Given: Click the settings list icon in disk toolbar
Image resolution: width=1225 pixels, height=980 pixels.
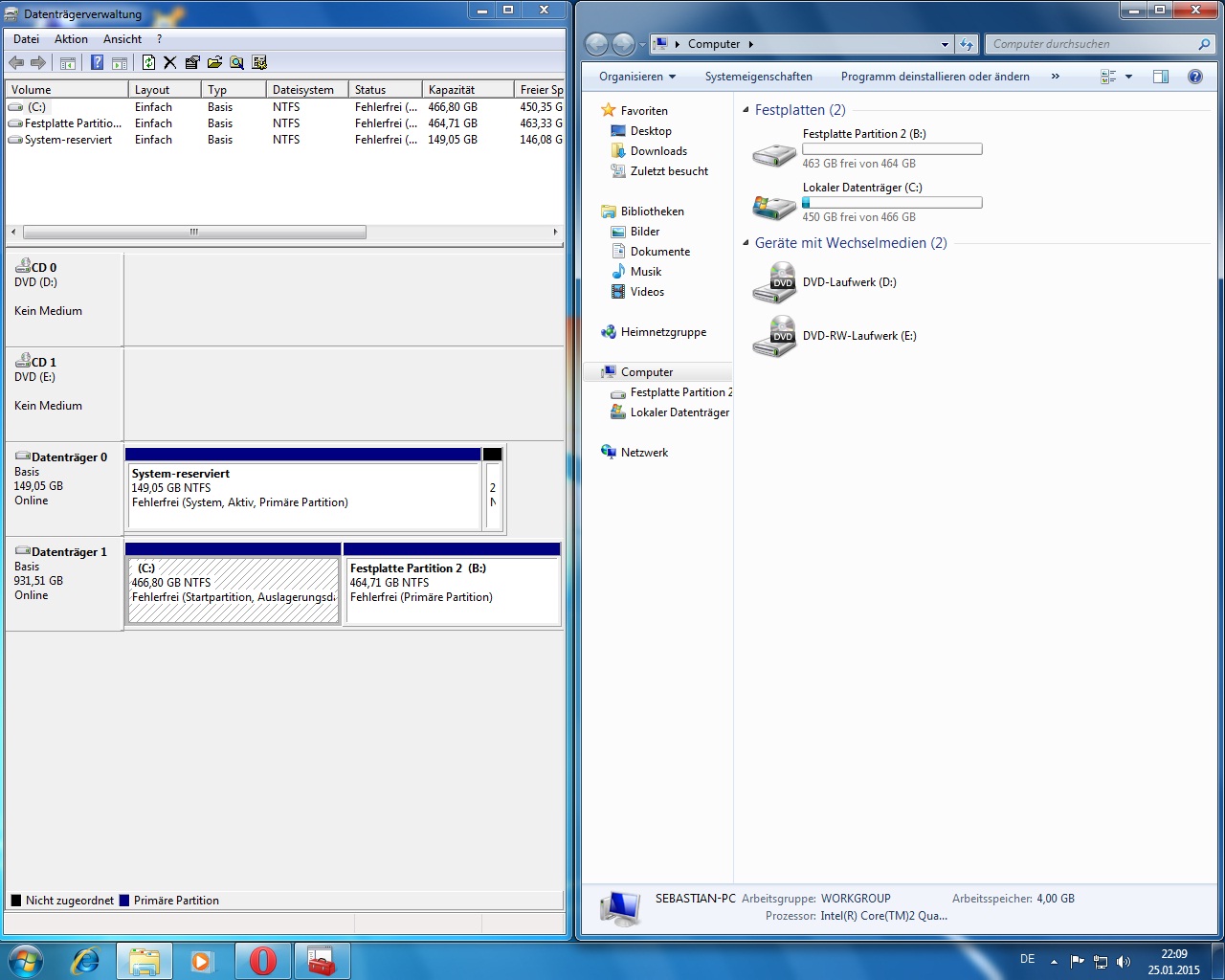Looking at the screenshot, I should (x=259, y=63).
